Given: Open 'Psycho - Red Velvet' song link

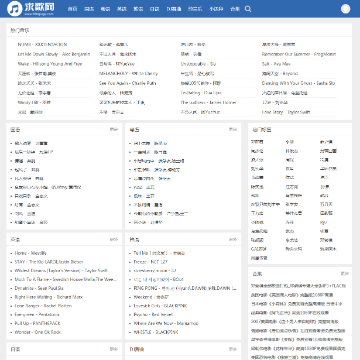Looking at the screenshot, I should [153, 314].
